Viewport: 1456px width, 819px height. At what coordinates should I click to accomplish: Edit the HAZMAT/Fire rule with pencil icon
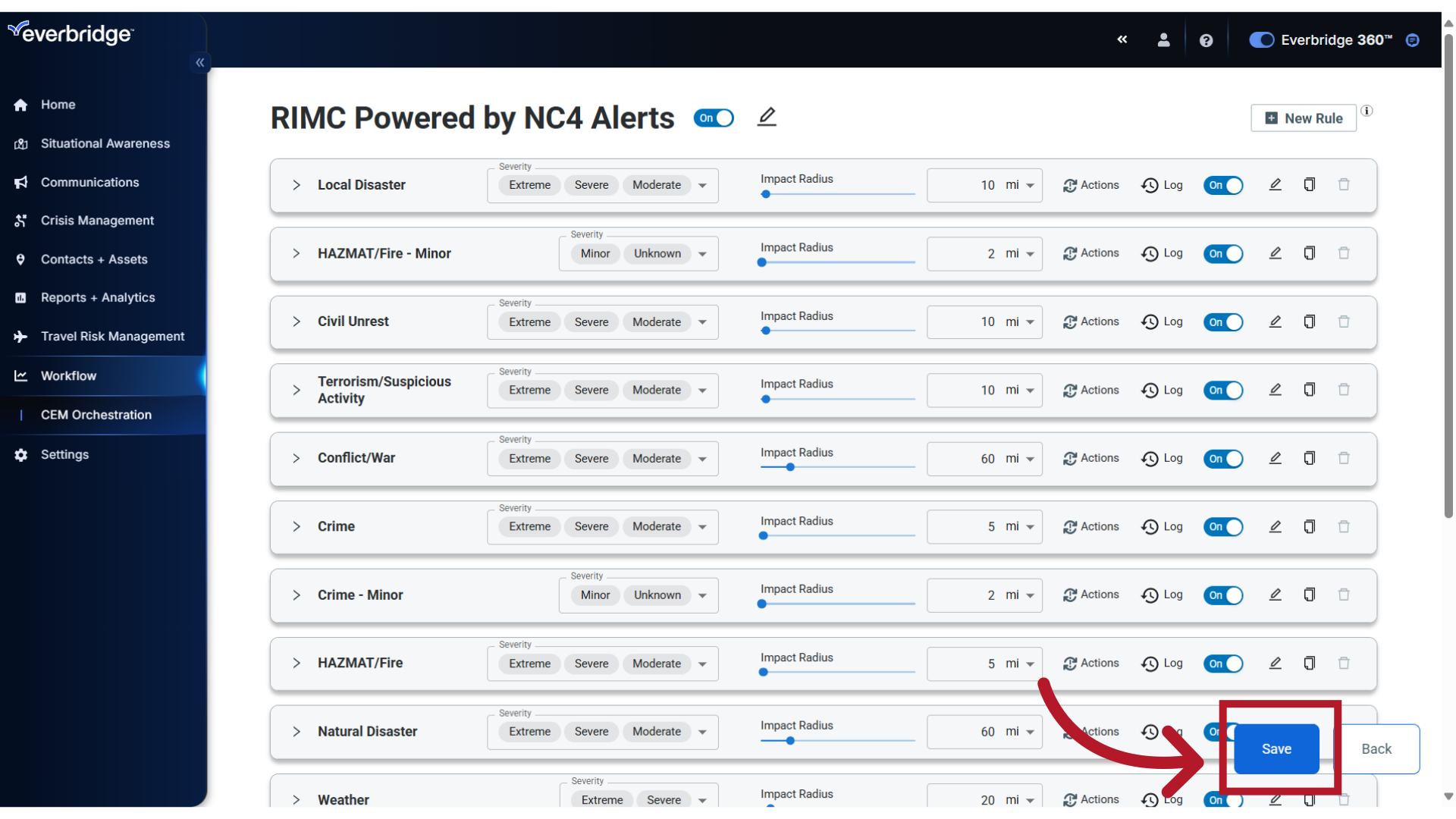point(1275,663)
